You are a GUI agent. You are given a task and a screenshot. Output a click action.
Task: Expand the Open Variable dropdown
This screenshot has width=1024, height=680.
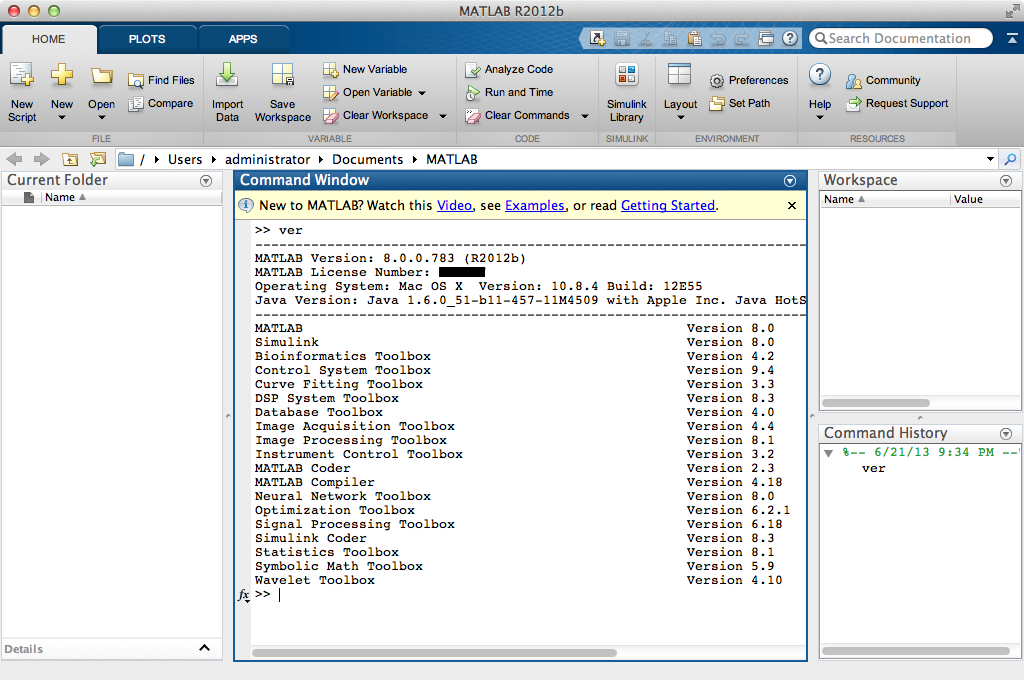click(422, 93)
